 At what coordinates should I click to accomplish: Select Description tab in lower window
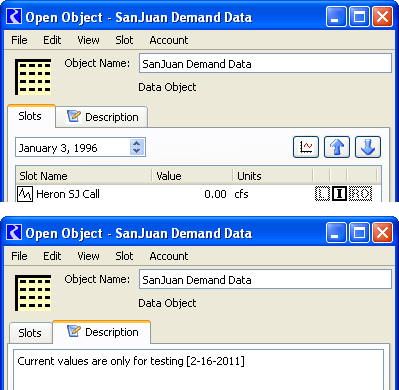click(x=102, y=332)
